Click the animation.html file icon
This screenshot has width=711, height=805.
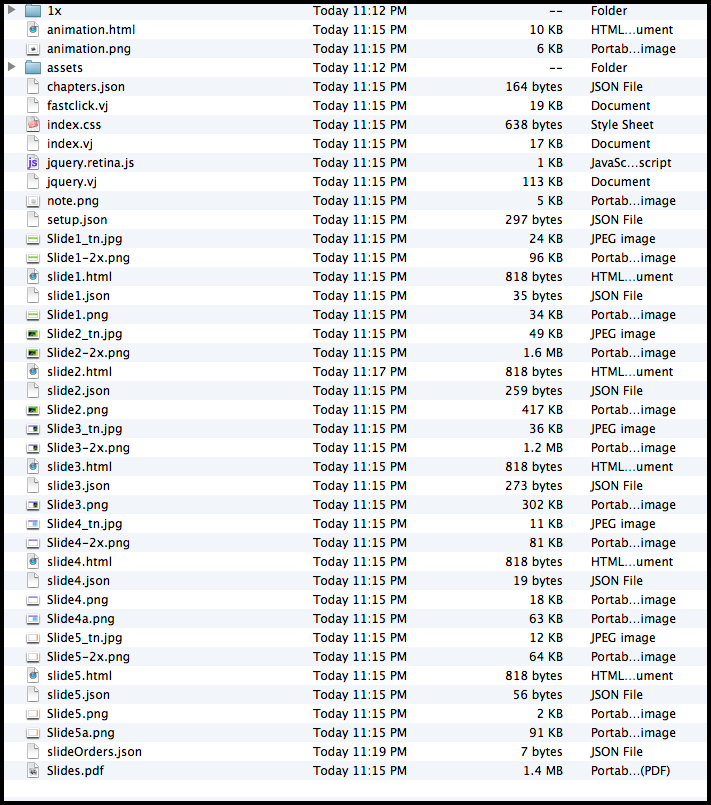(x=33, y=29)
